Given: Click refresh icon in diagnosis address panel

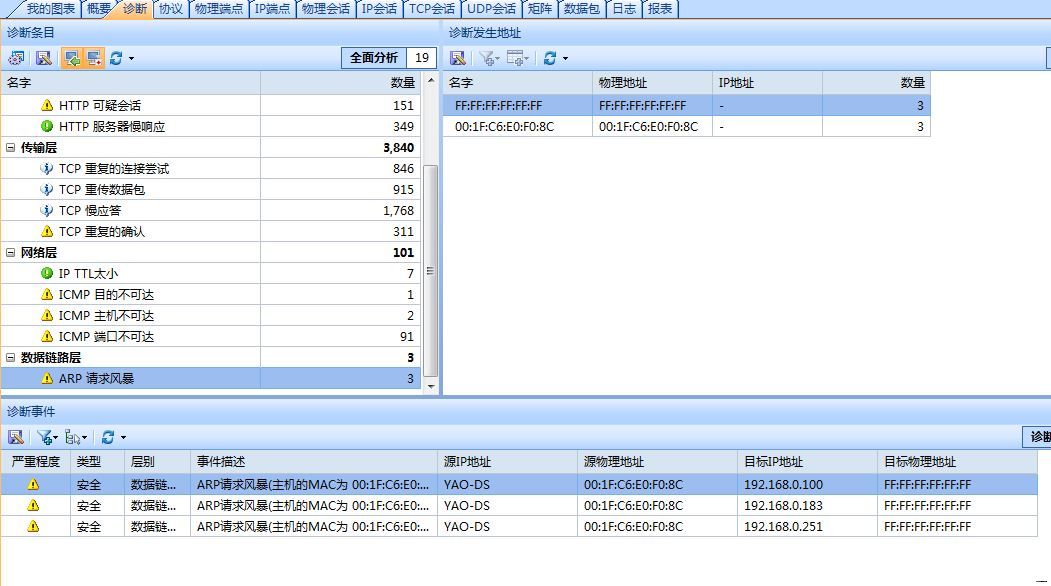Looking at the screenshot, I should 549,58.
